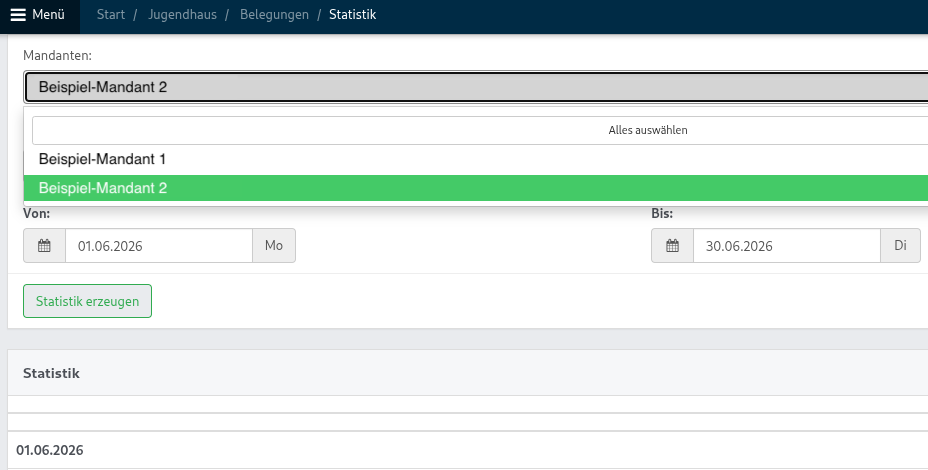
Task: Select highlighted Beispiel-Mandant 2 option
Action: 476,188
